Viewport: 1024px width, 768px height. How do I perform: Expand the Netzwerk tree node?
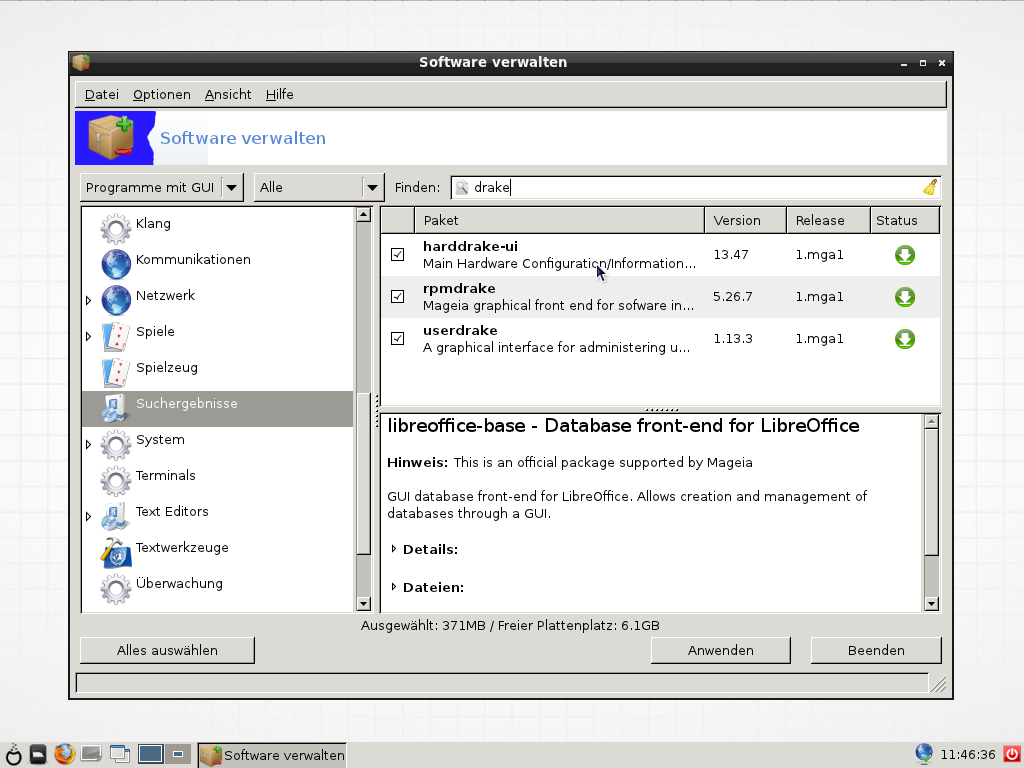pos(89,300)
